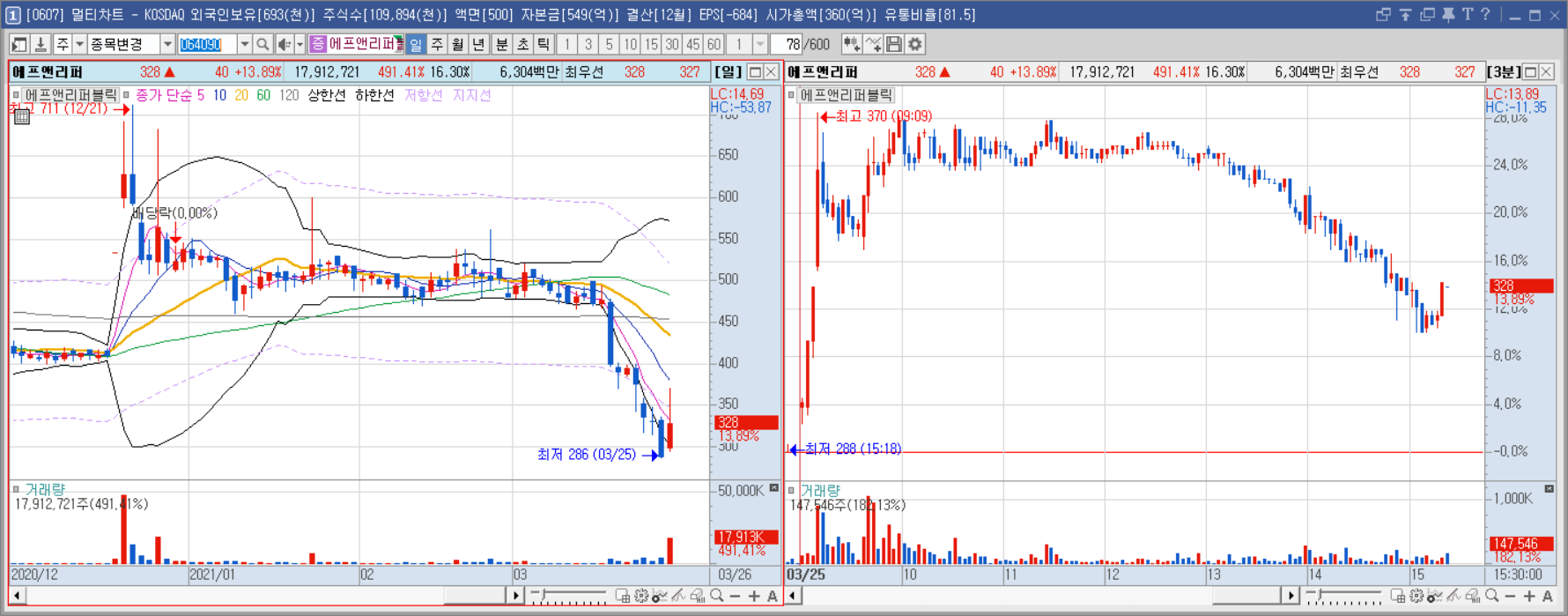Choose the 15 interval button
The width and height of the screenshot is (1568, 616).
(x=651, y=44)
